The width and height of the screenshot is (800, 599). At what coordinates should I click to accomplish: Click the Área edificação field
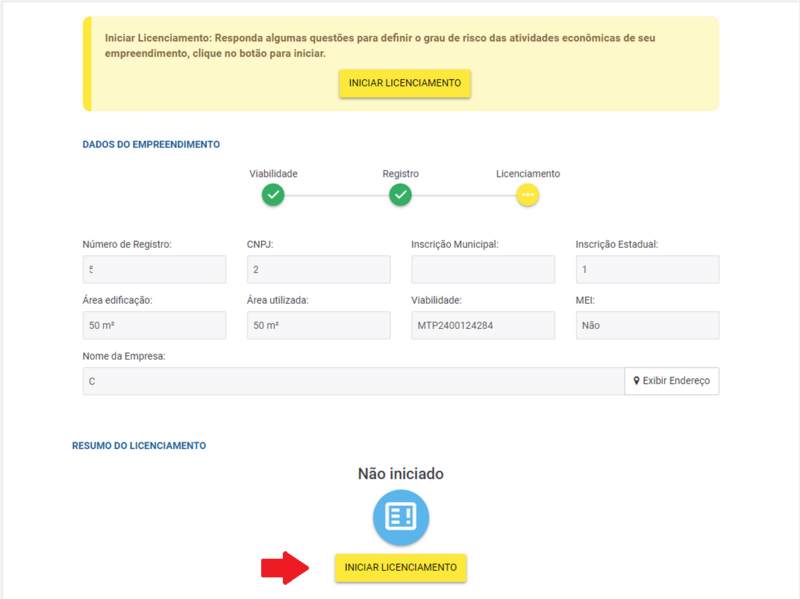(154, 325)
